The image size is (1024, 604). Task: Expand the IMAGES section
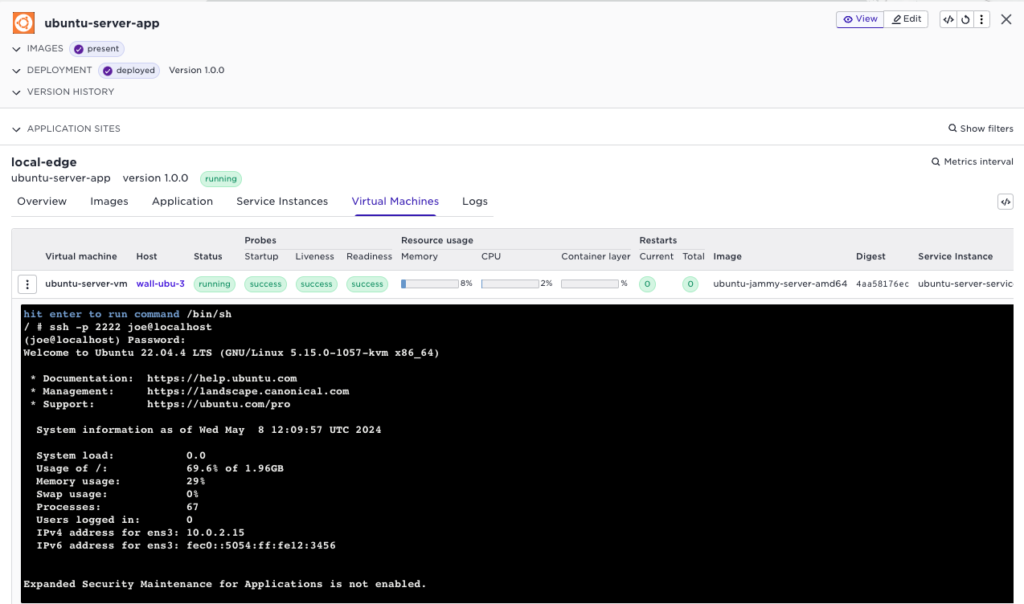click(x=16, y=48)
